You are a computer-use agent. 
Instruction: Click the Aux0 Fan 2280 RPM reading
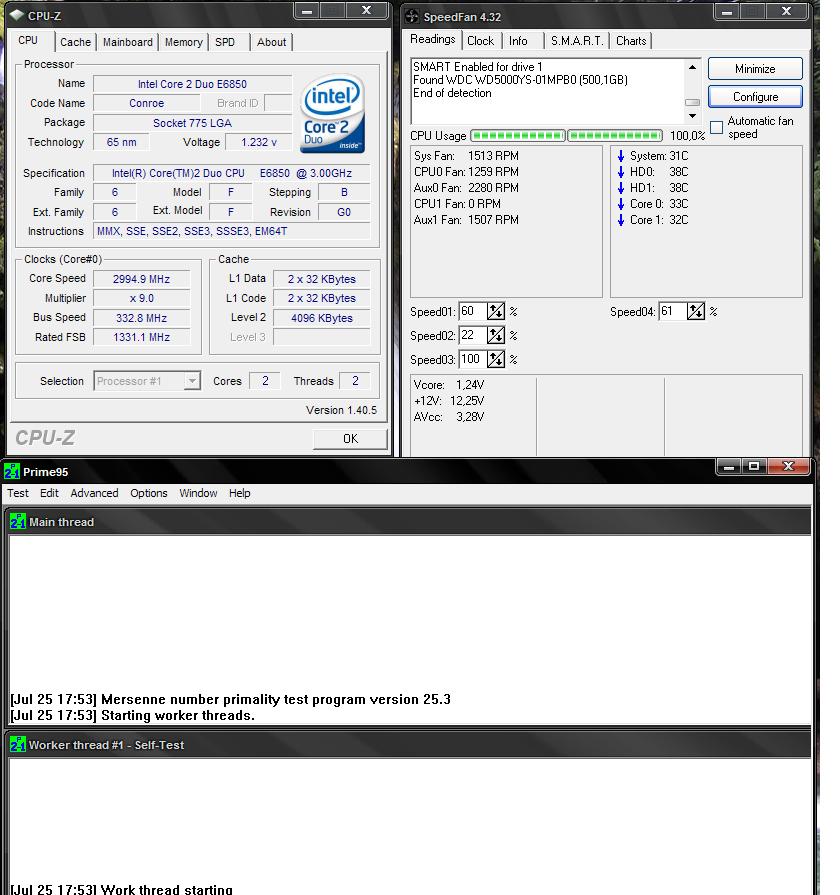tap(466, 188)
